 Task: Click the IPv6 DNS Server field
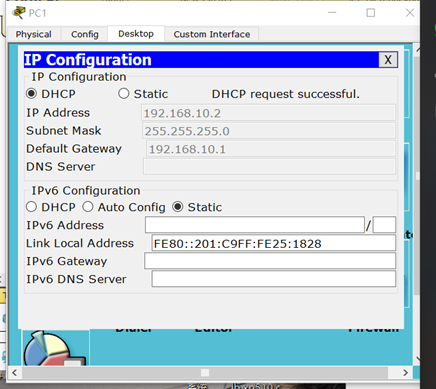(x=273, y=279)
